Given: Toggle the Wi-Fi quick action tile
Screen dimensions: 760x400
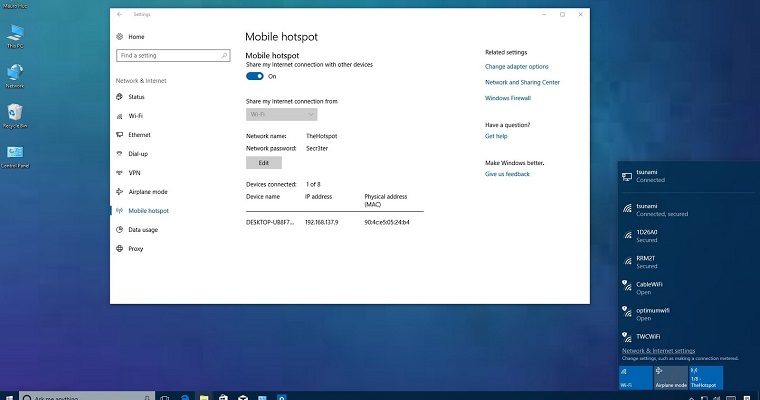Looking at the screenshot, I should 636,378.
